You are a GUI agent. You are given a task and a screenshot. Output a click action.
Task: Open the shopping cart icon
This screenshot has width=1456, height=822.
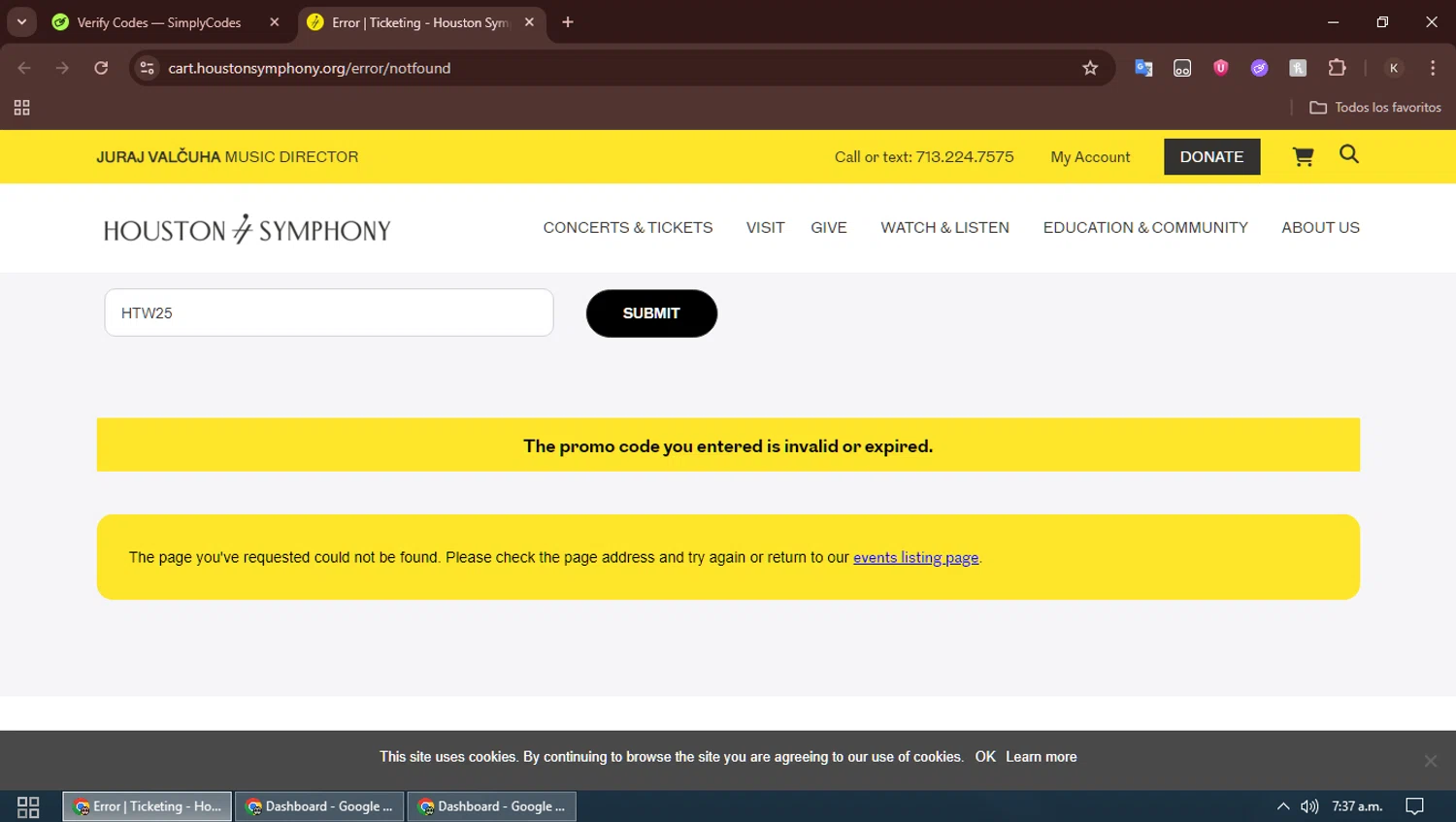pos(1303,156)
